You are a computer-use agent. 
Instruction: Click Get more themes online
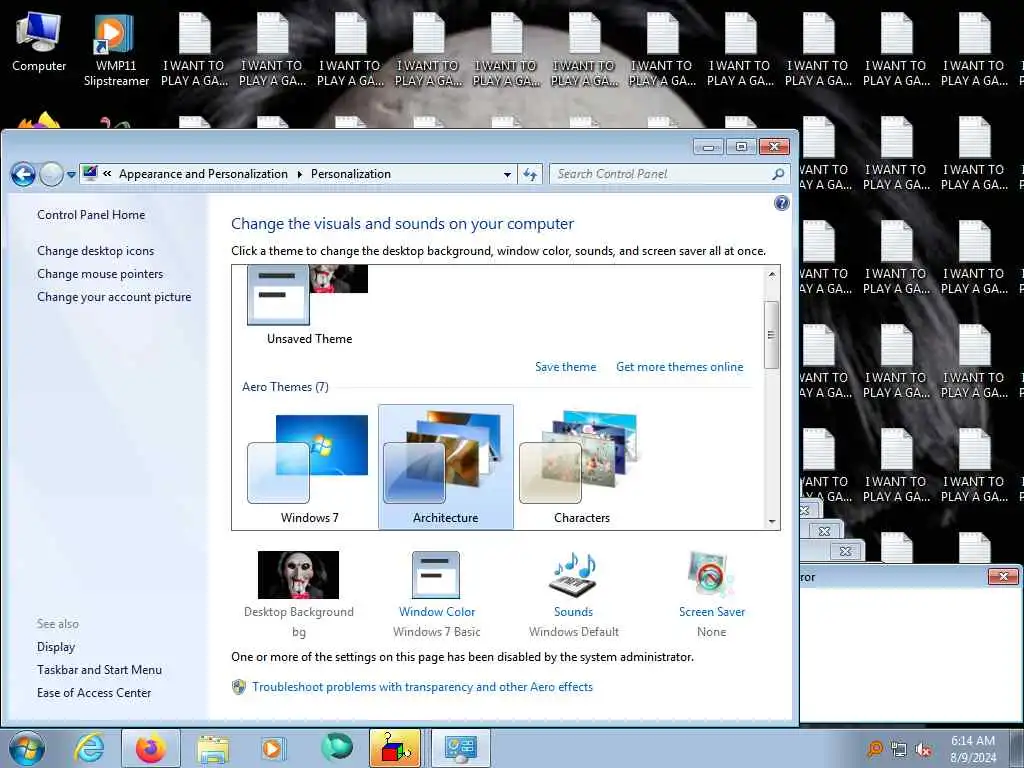(x=679, y=367)
